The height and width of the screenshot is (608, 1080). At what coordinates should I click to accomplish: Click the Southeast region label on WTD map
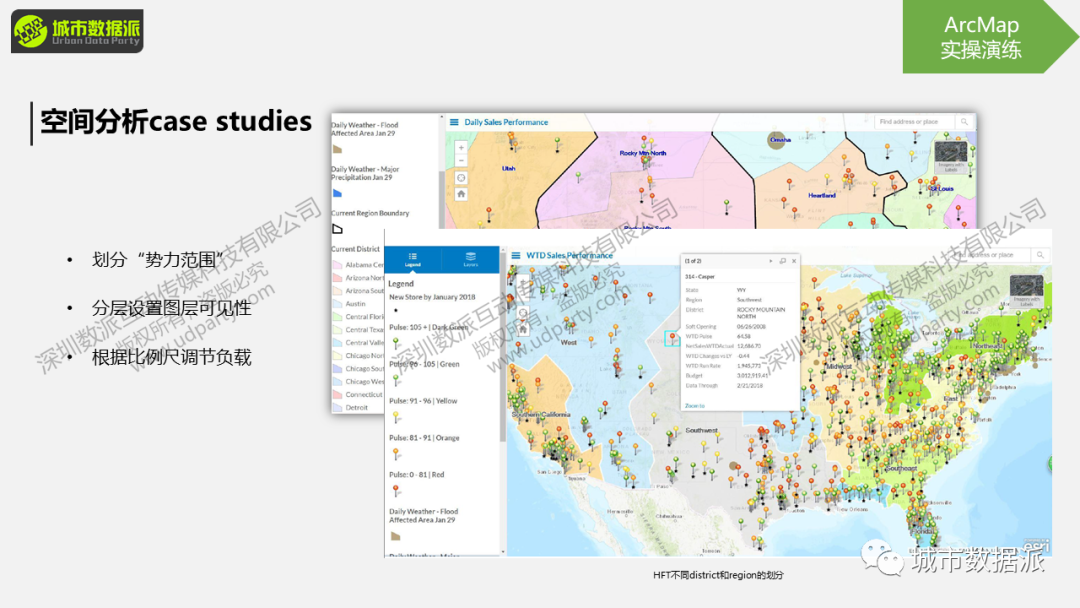click(x=901, y=468)
